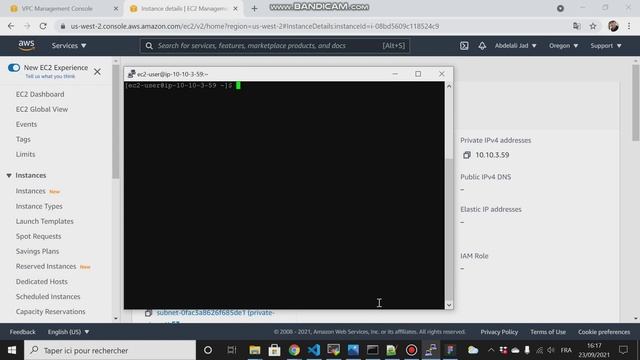
Task: Open the notifications bell icon
Action: pyautogui.click(x=482, y=46)
